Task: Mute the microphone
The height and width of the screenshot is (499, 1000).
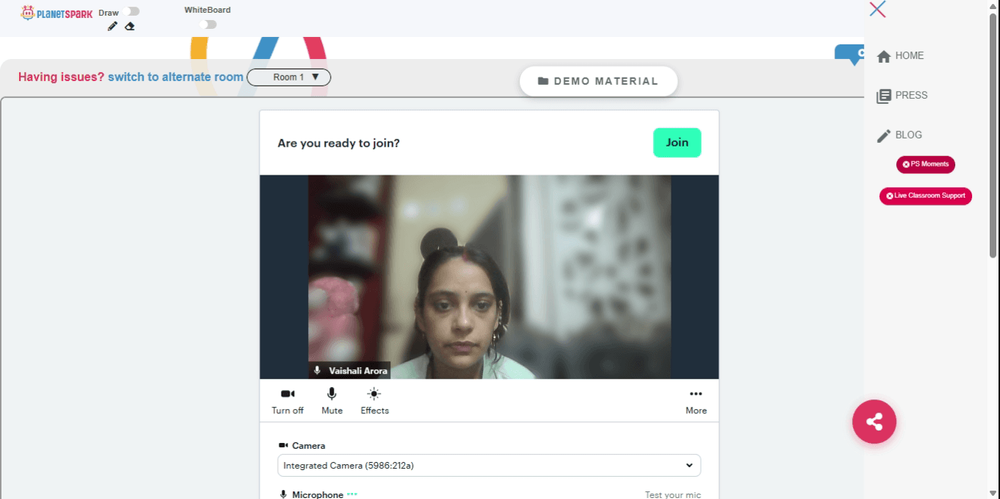Action: click(x=332, y=401)
